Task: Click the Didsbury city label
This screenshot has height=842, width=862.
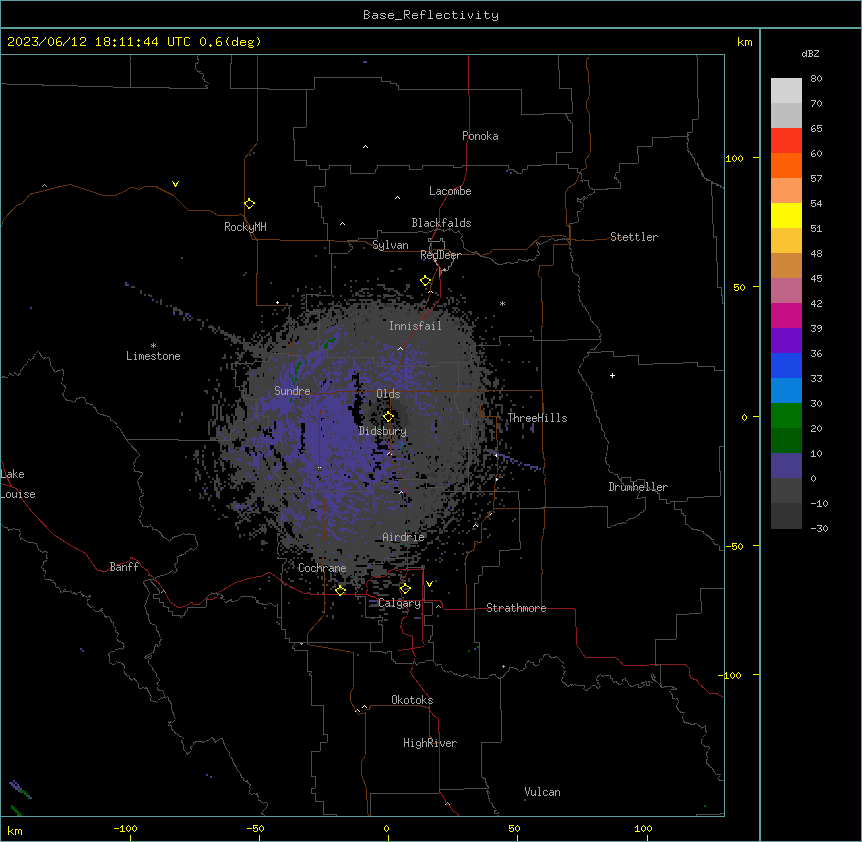Action: point(383,431)
